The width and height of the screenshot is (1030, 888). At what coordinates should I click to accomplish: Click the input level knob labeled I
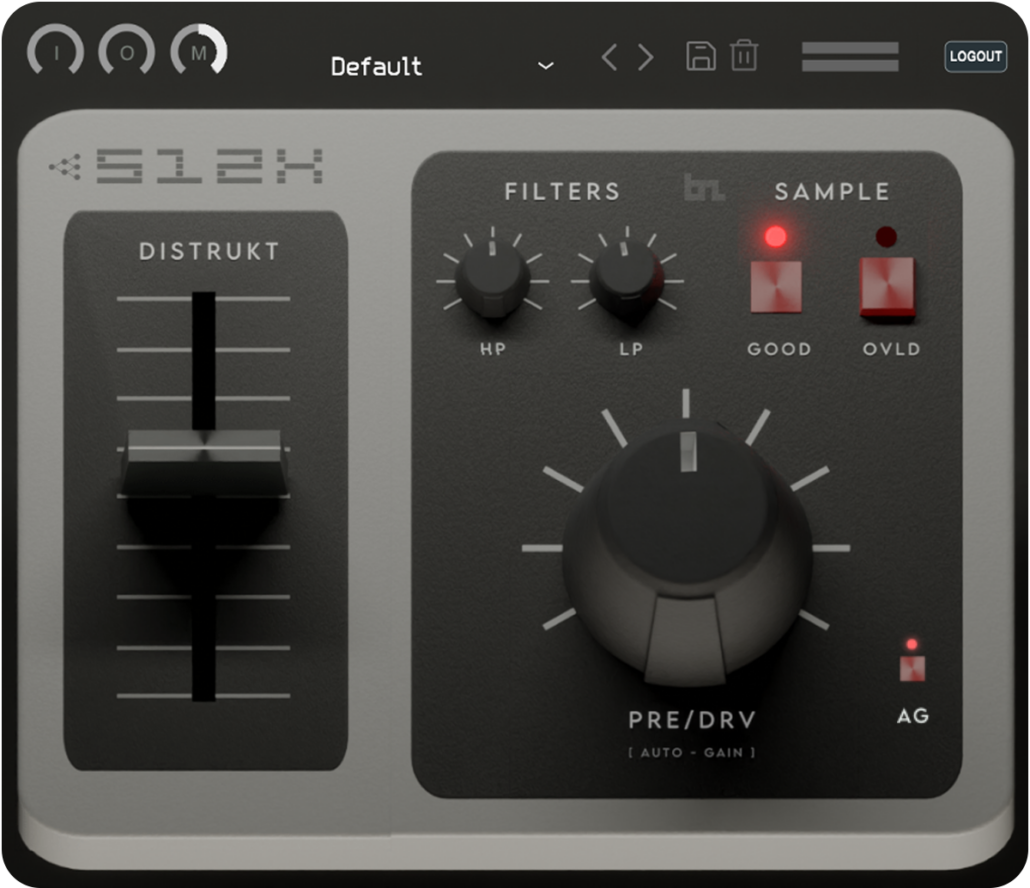(56, 52)
